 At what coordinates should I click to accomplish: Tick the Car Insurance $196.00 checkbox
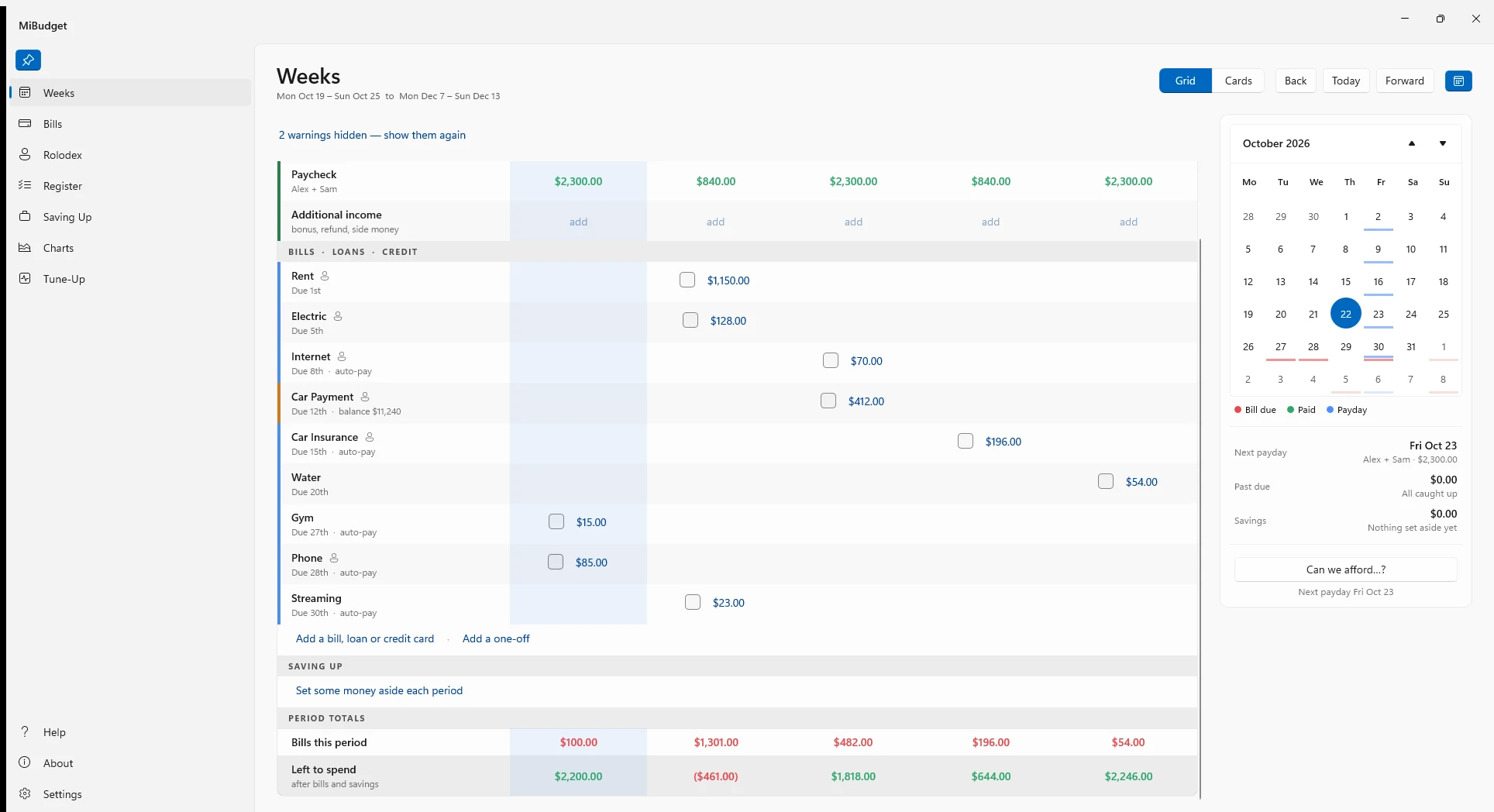pyautogui.click(x=966, y=441)
